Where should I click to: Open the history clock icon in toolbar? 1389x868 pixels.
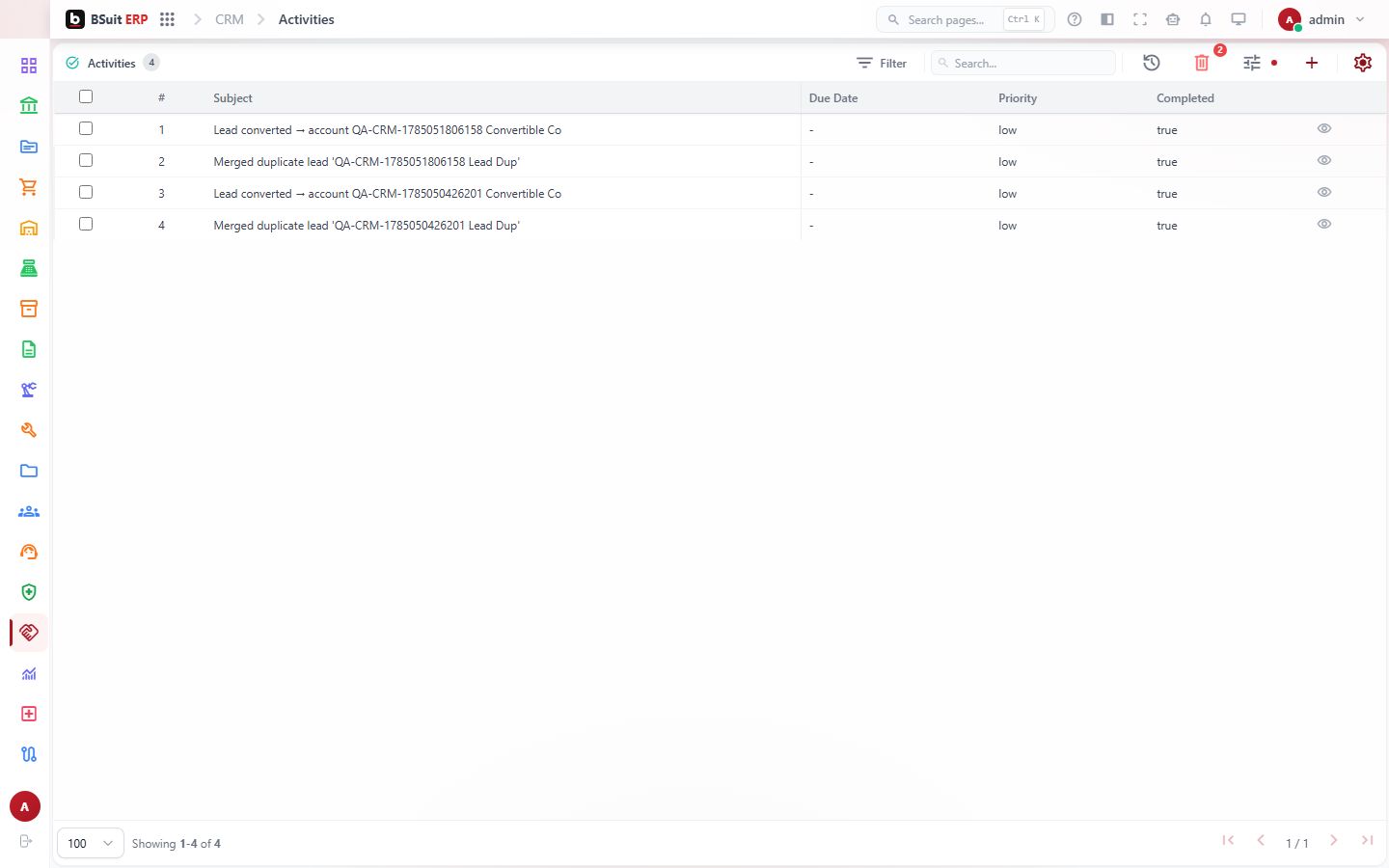tap(1152, 63)
